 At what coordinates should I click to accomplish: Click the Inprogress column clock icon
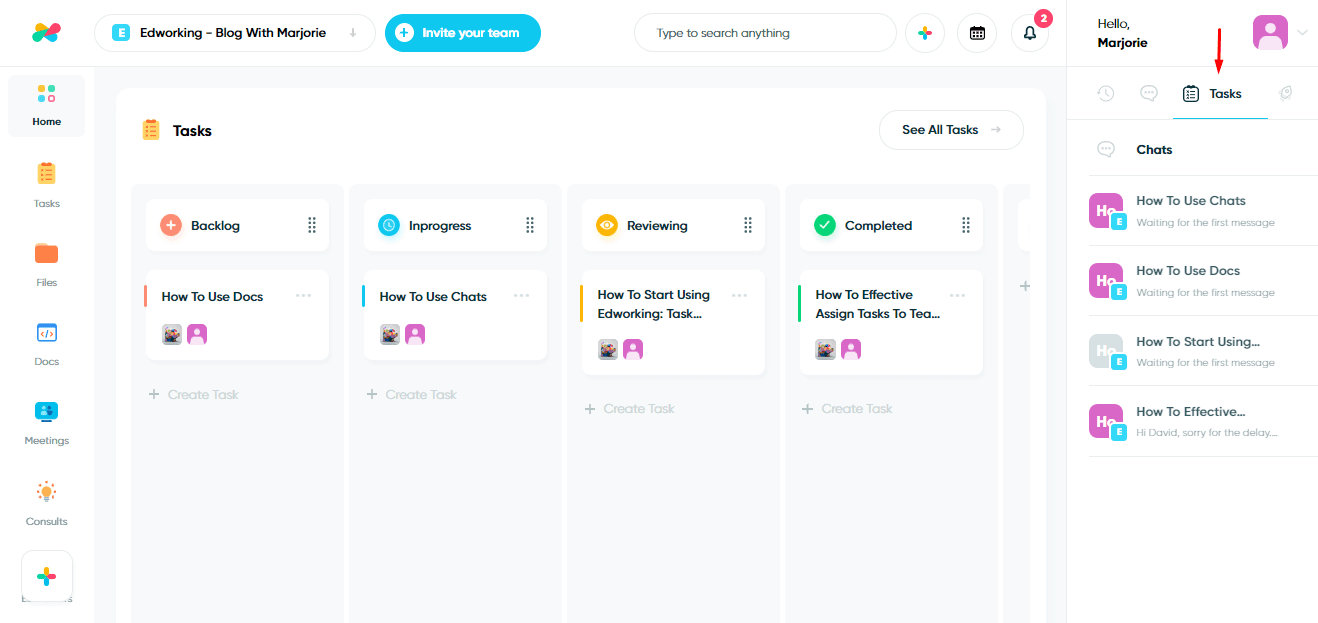pyautogui.click(x=389, y=225)
